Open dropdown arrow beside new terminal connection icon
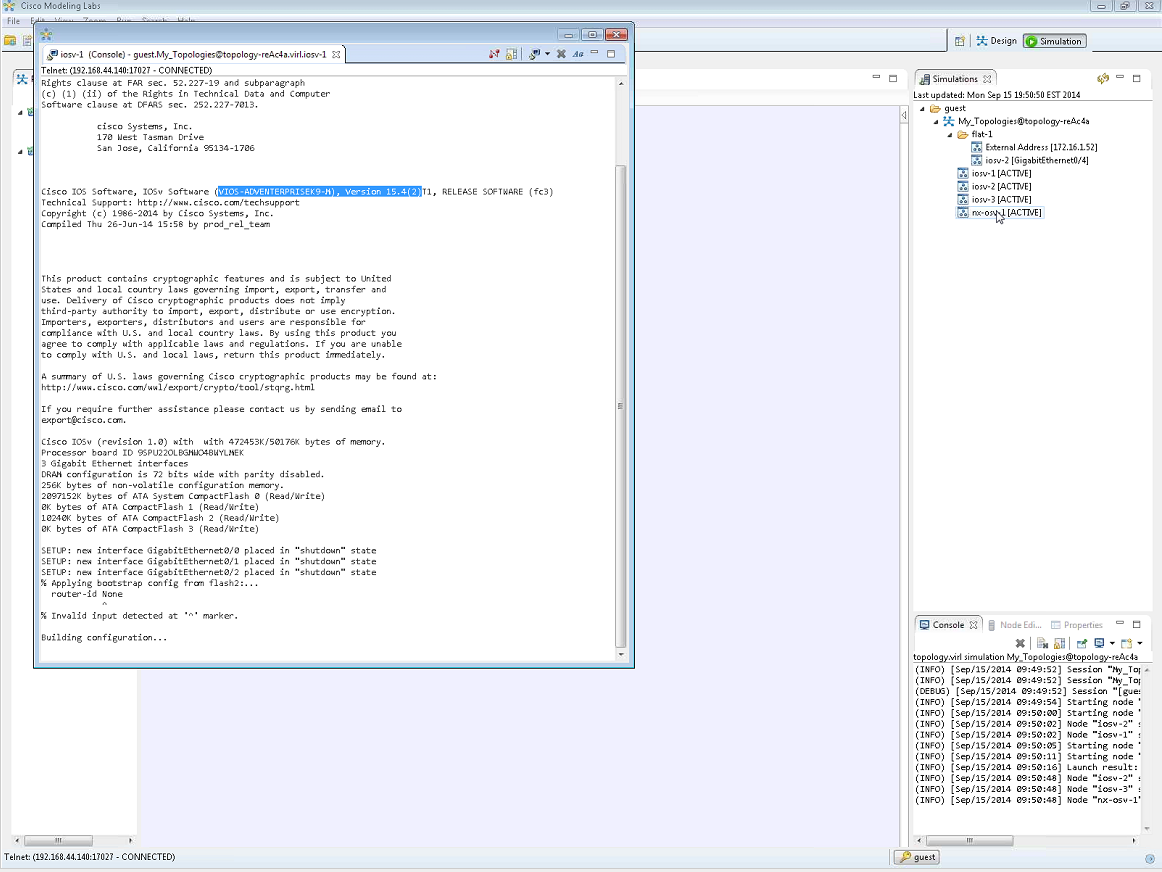 pyautogui.click(x=548, y=54)
